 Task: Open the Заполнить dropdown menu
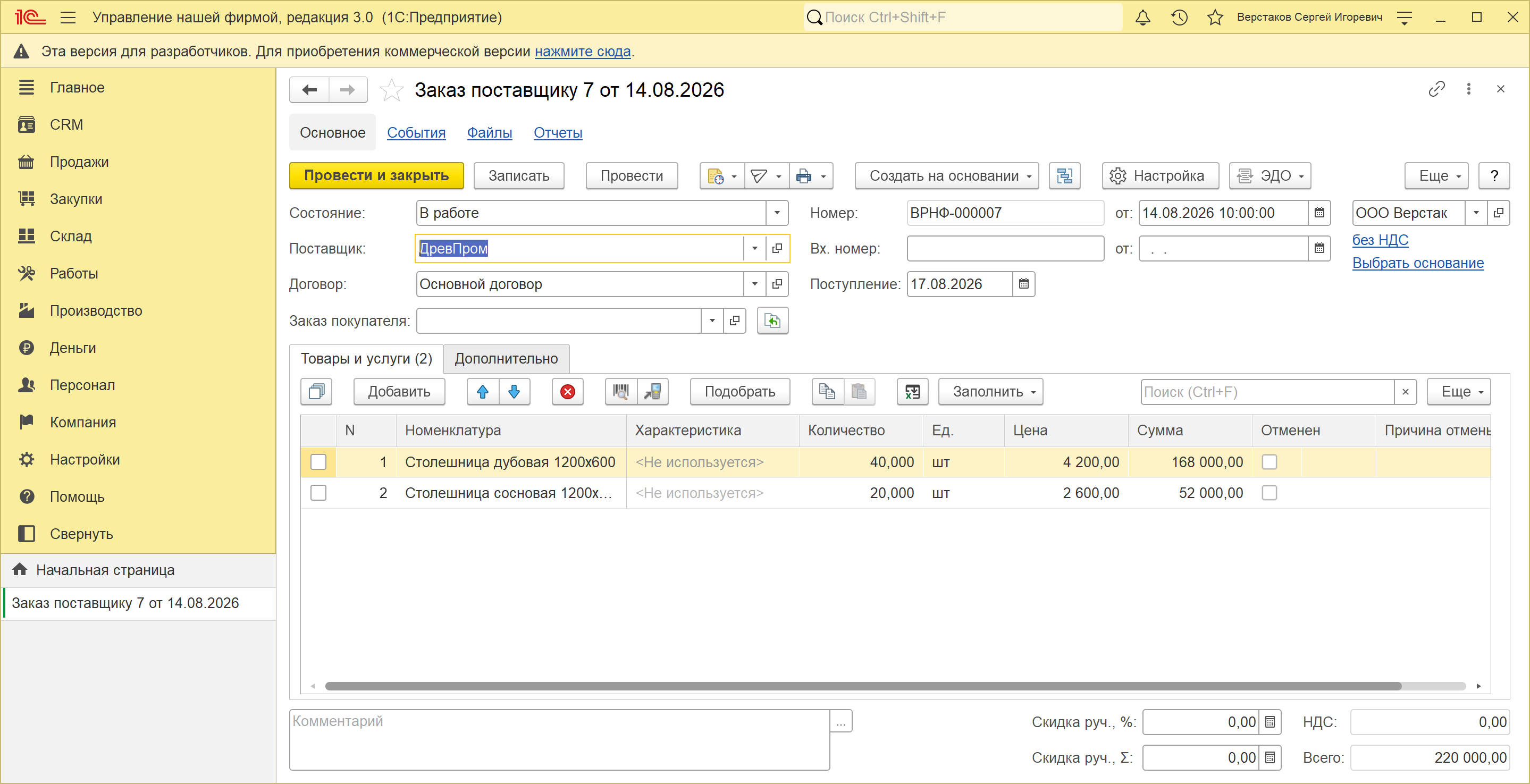pyautogui.click(x=990, y=391)
